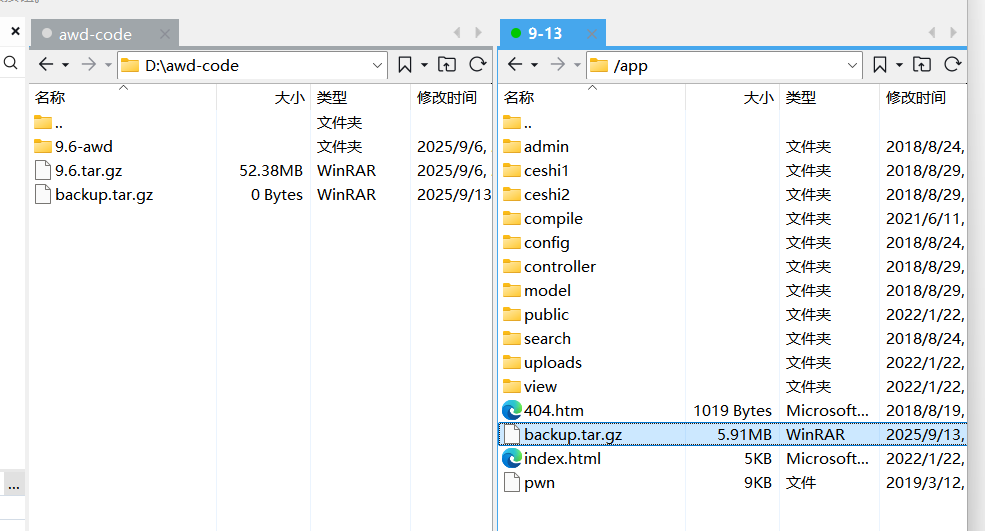Viewport: 985px width, 531px height.
Task: Expand the D:\awd-code path dropdown
Action: [378, 65]
